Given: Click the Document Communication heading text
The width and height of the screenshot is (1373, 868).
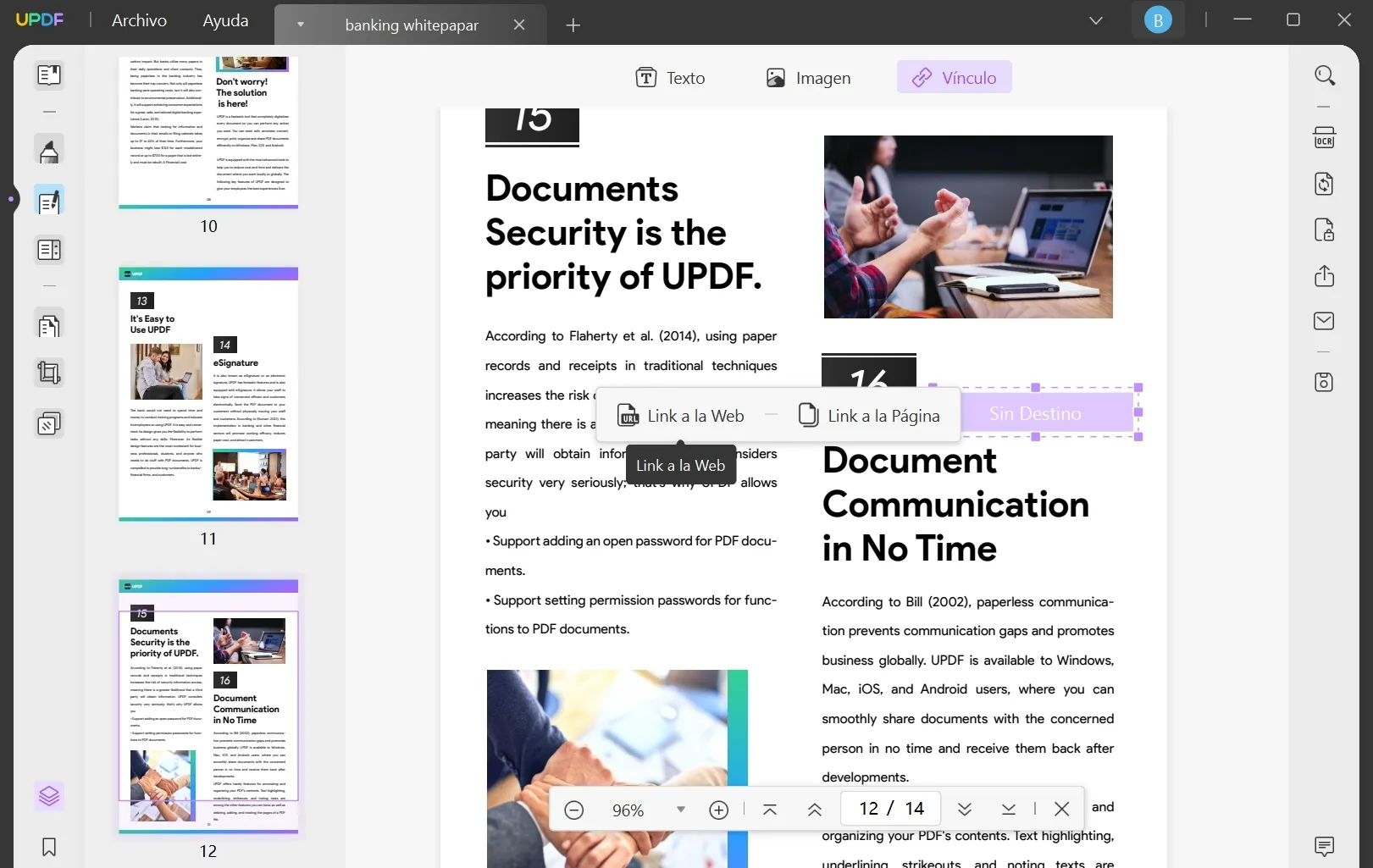Looking at the screenshot, I should (x=955, y=505).
